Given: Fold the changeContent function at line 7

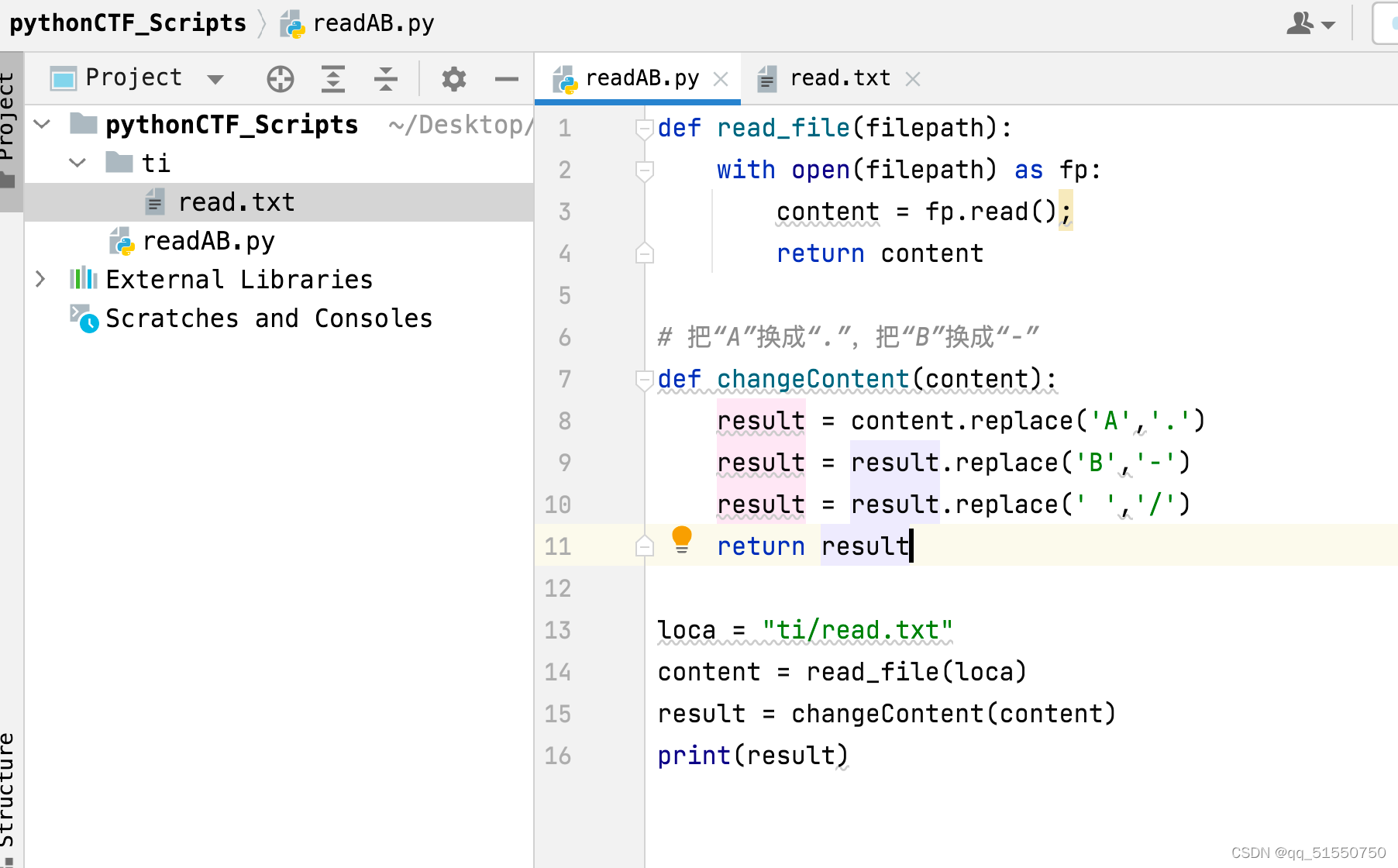Looking at the screenshot, I should (645, 380).
